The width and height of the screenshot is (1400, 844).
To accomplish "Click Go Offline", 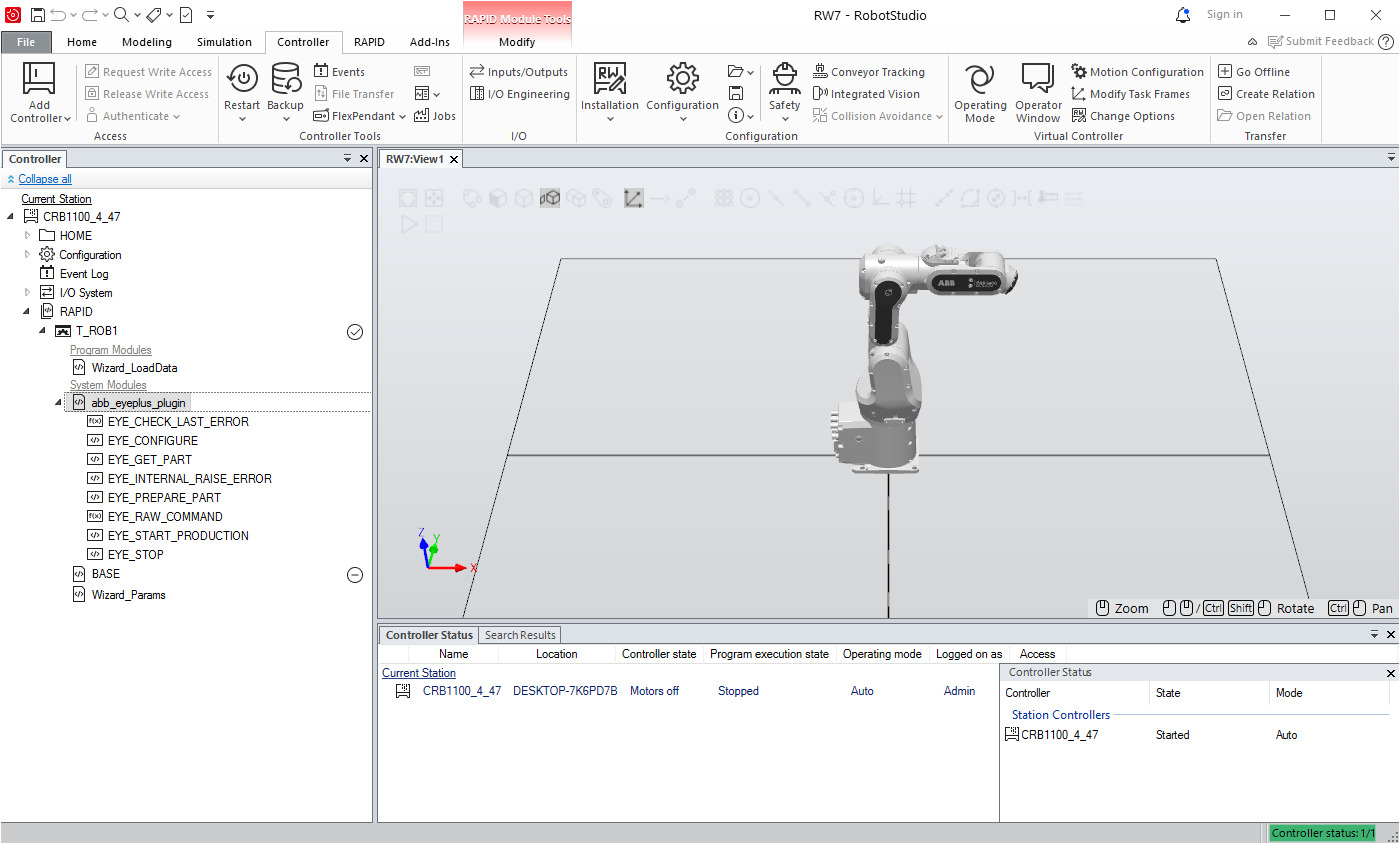I will click(1254, 72).
